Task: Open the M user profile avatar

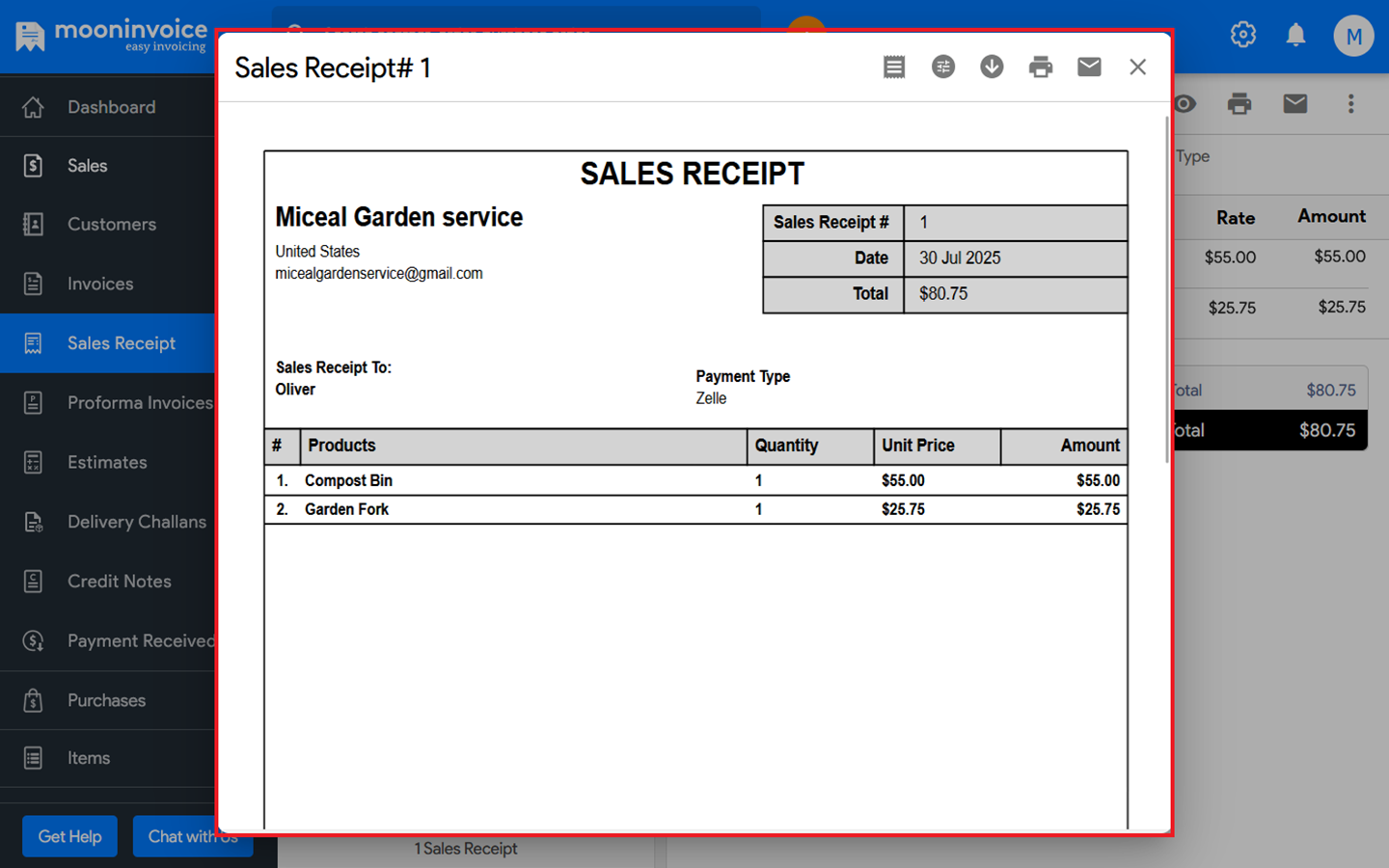Action: pos(1352,37)
